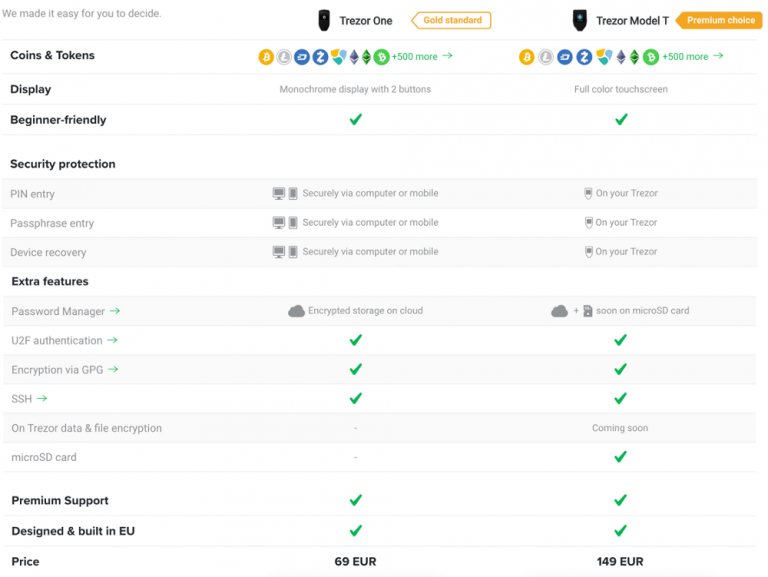Click 'Monochrome display with 2 buttons' text
The height and width of the screenshot is (577, 768).
(x=355, y=89)
